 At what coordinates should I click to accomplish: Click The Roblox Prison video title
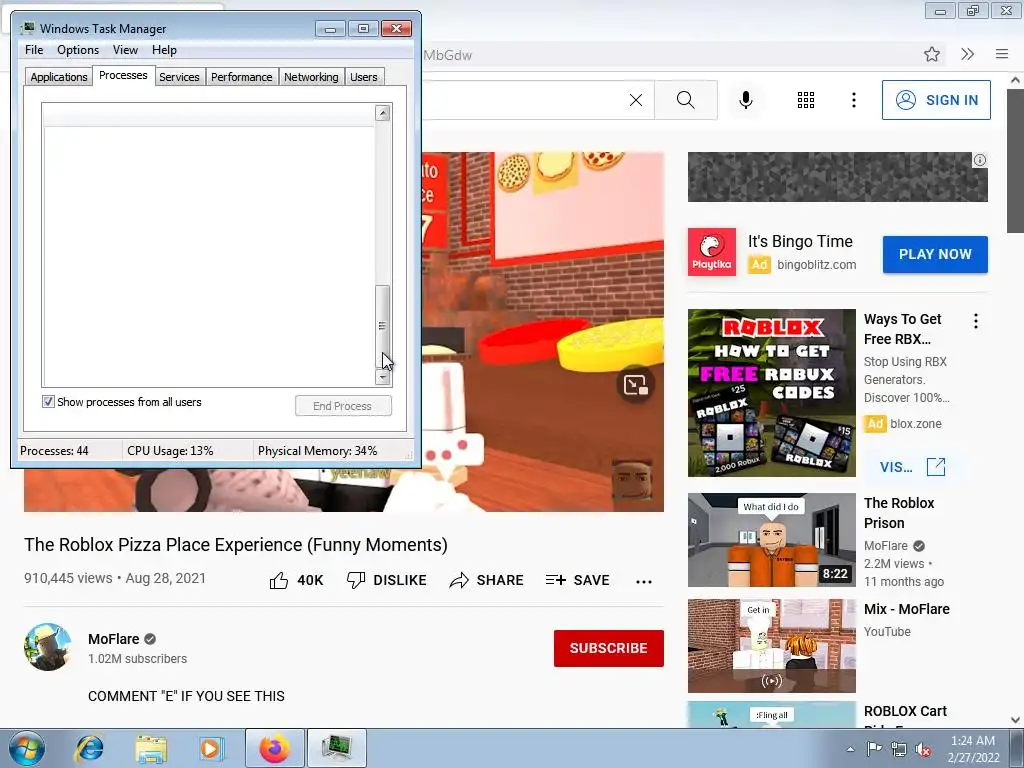tap(899, 513)
